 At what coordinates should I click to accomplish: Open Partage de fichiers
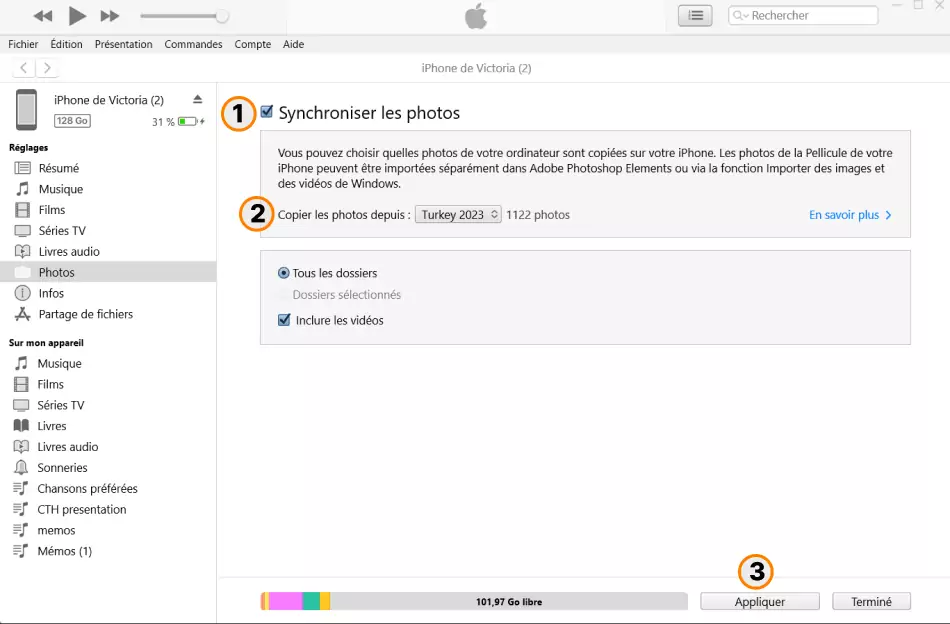click(85, 314)
